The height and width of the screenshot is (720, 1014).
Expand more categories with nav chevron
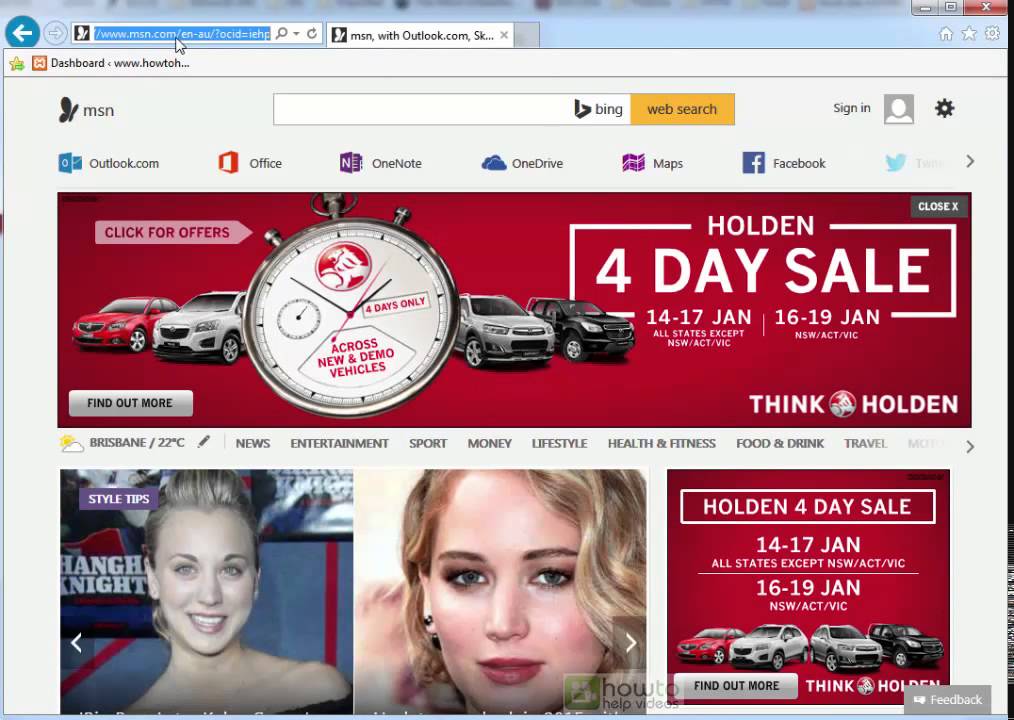[970, 446]
